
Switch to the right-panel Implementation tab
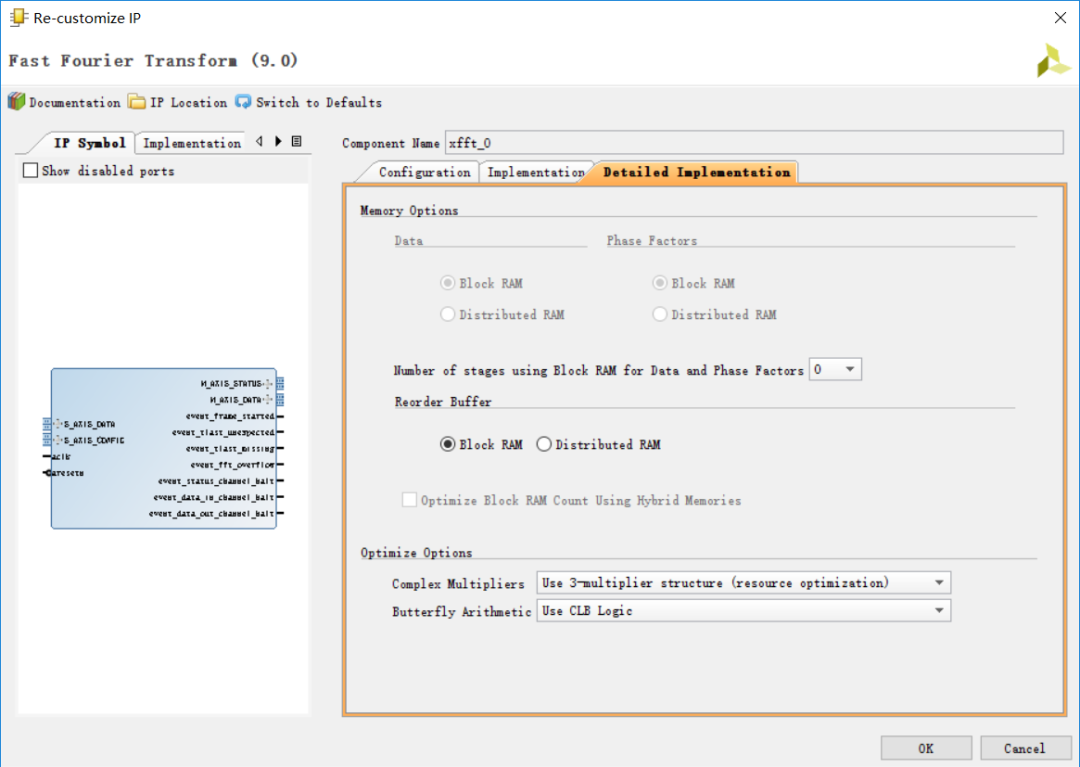[535, 172]
